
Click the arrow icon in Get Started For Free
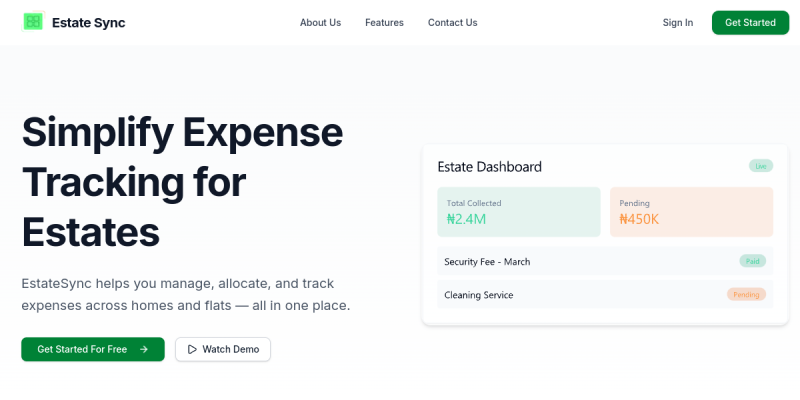[144, 349]
